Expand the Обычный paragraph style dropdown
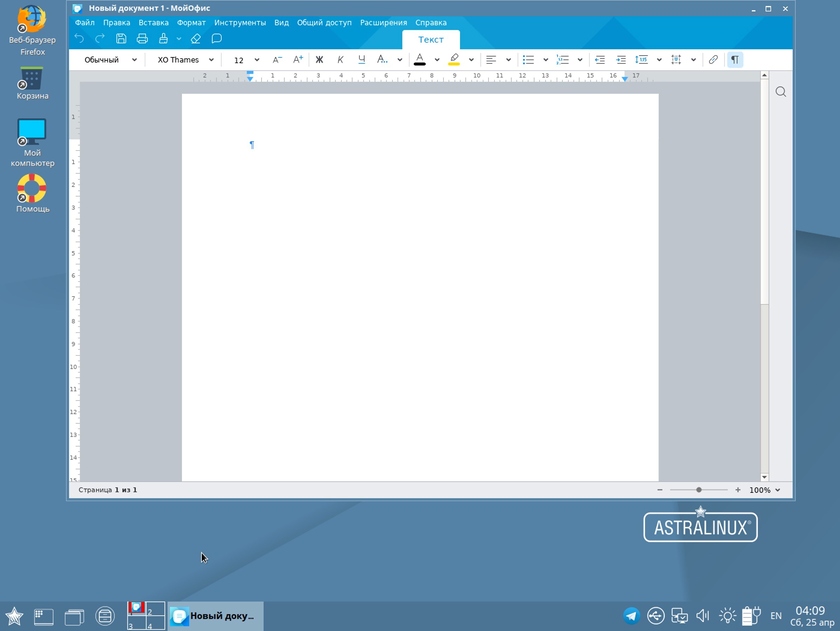Image resolution: width=840 pixels, height=631 pixels. [x=108, y=60]
